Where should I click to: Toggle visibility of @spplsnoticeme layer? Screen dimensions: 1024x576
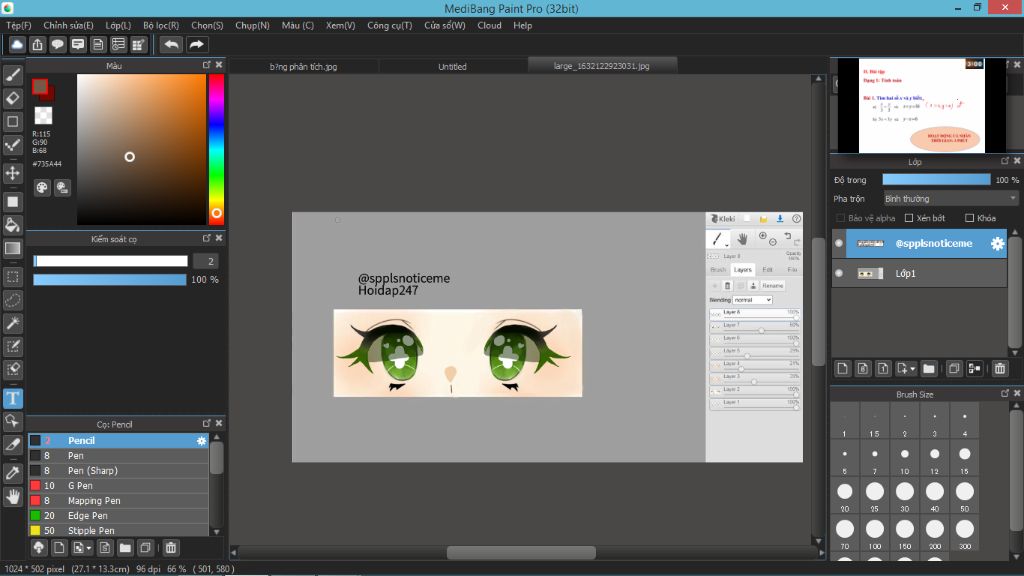[839, 244]
